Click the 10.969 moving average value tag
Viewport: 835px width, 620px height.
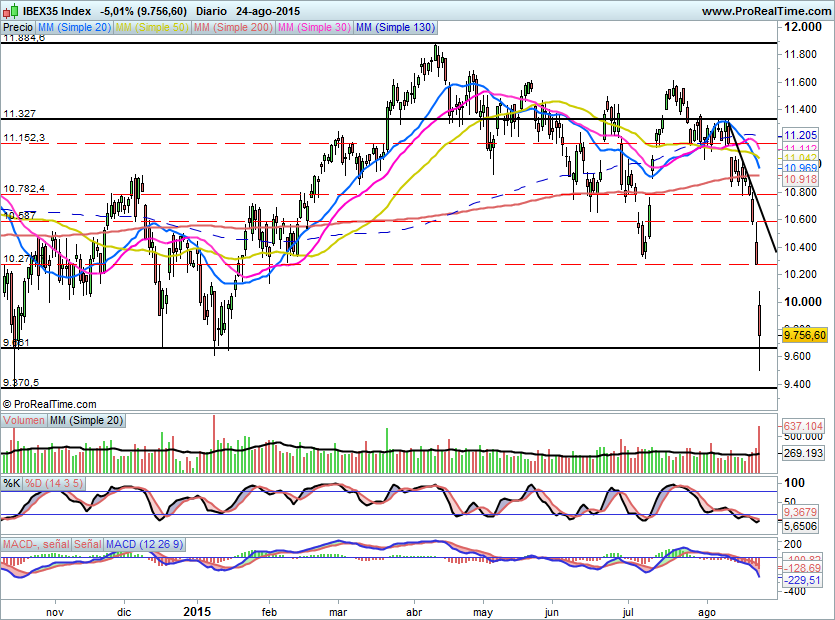coord(800,168)
